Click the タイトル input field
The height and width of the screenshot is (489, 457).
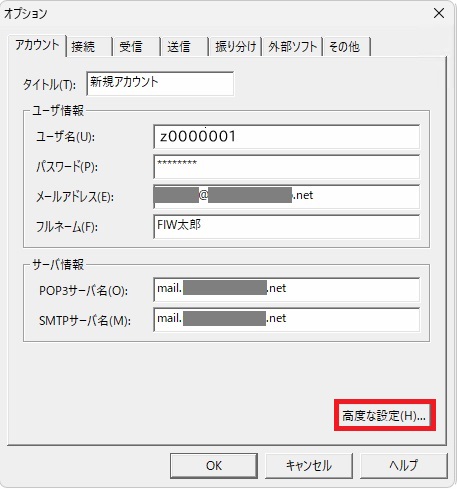click(x=160, y=84)
